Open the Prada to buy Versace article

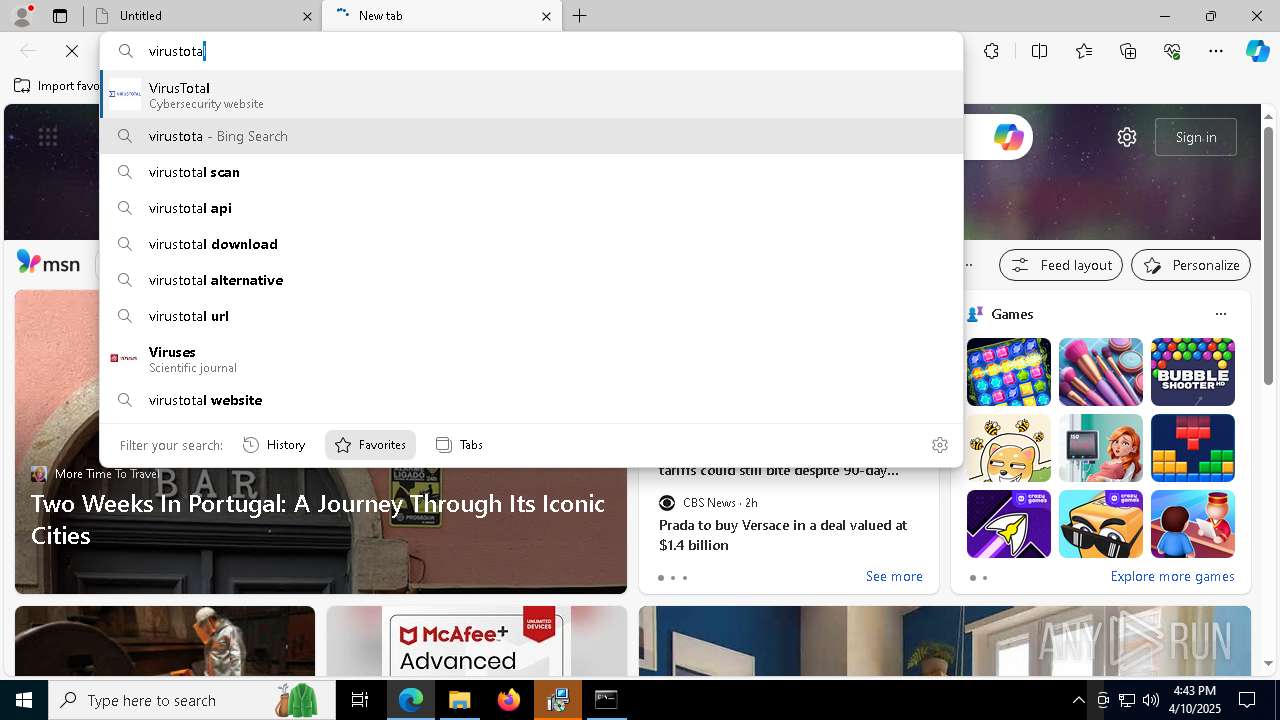(x=783, y=535)
